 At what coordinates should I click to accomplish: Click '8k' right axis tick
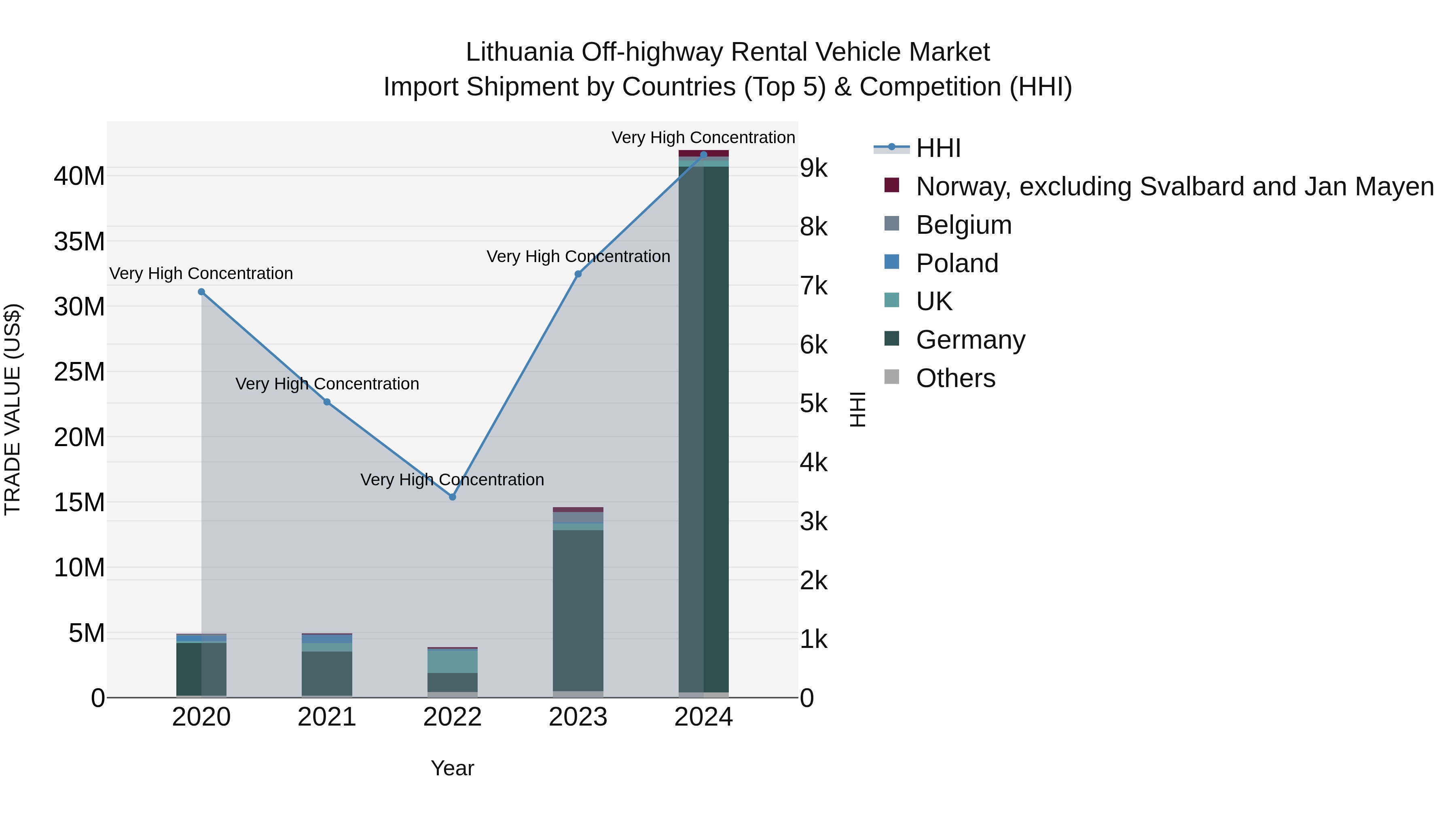tap(814, 226)
